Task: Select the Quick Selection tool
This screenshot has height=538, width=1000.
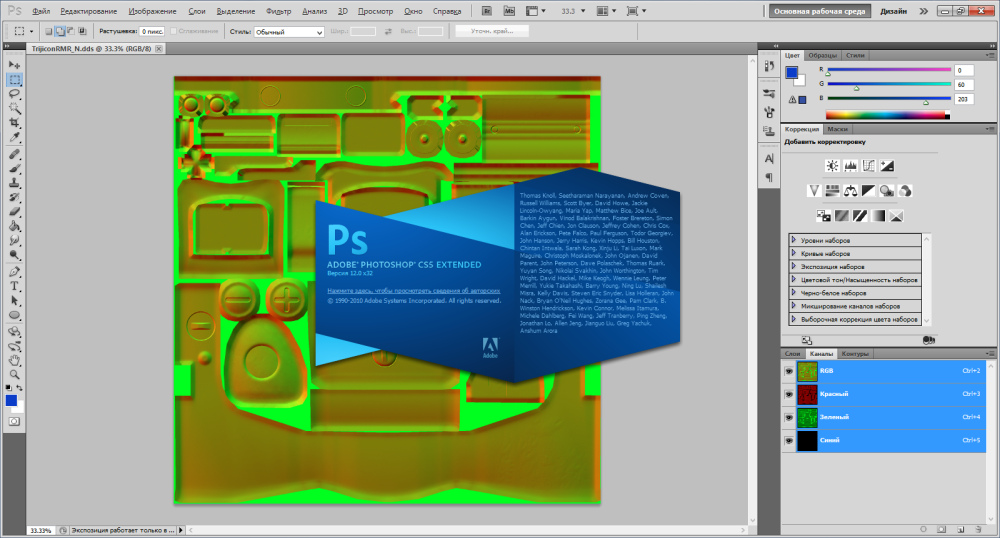Action: click(14, 108)
